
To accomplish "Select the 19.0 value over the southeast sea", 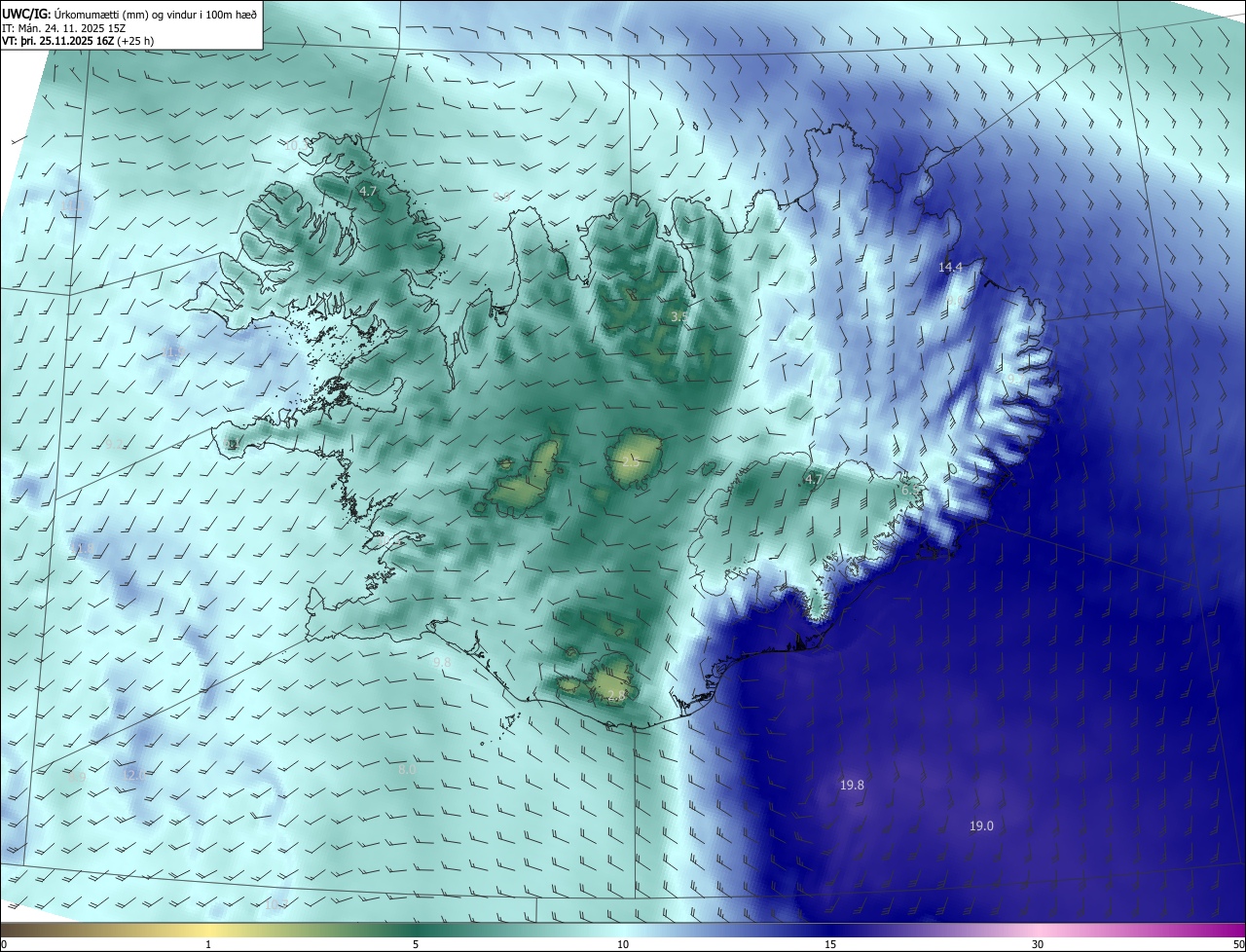I will [981, 825].
